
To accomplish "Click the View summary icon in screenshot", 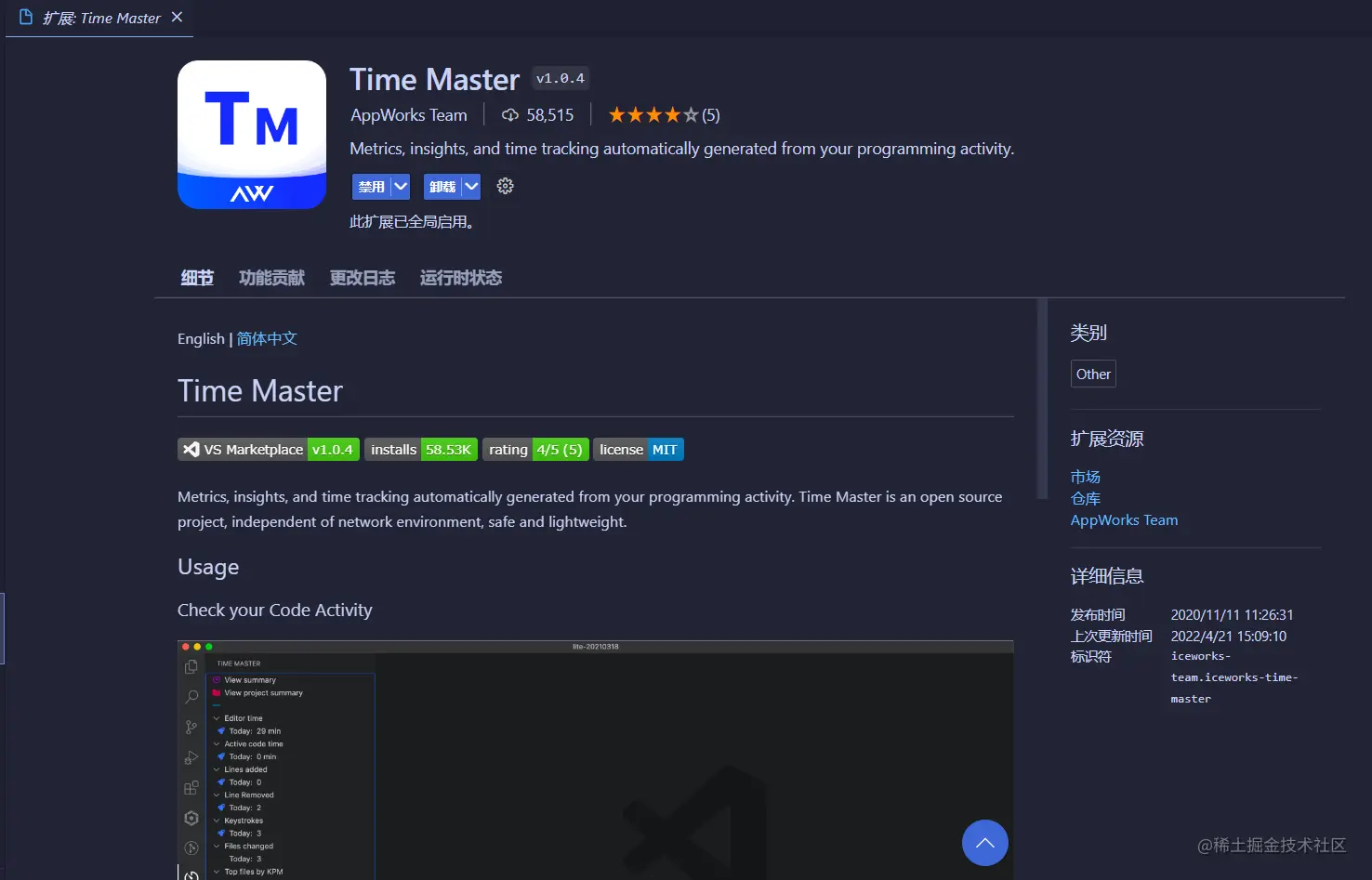I will point(217,680).
